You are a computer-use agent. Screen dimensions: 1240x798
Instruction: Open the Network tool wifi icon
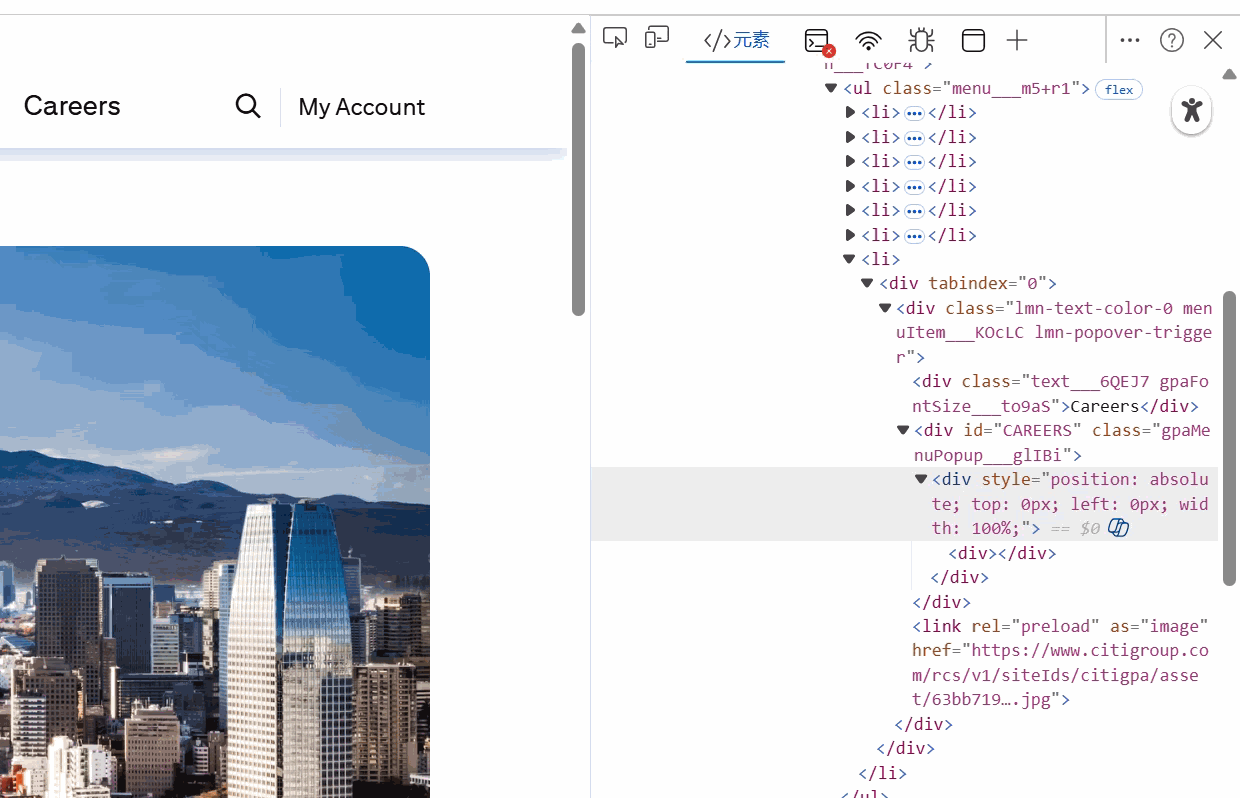[x=868, y=41]
